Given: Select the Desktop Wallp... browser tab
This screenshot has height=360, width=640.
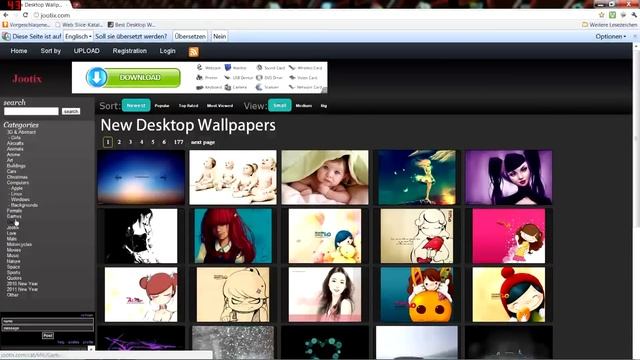Looking at the screenshot, I should (x=43, y=4).
